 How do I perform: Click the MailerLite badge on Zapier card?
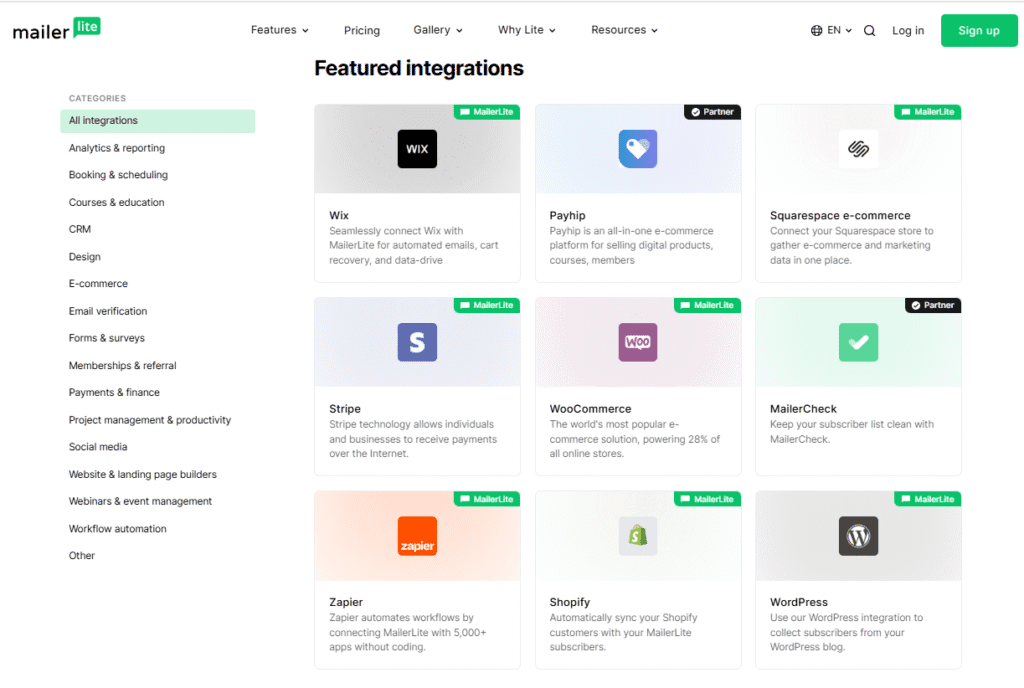click(x=487, y=499)
